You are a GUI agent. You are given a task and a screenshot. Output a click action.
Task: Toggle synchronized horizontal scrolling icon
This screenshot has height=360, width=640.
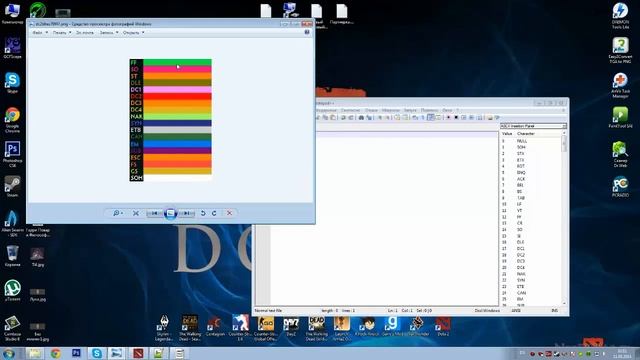point(405,118)
